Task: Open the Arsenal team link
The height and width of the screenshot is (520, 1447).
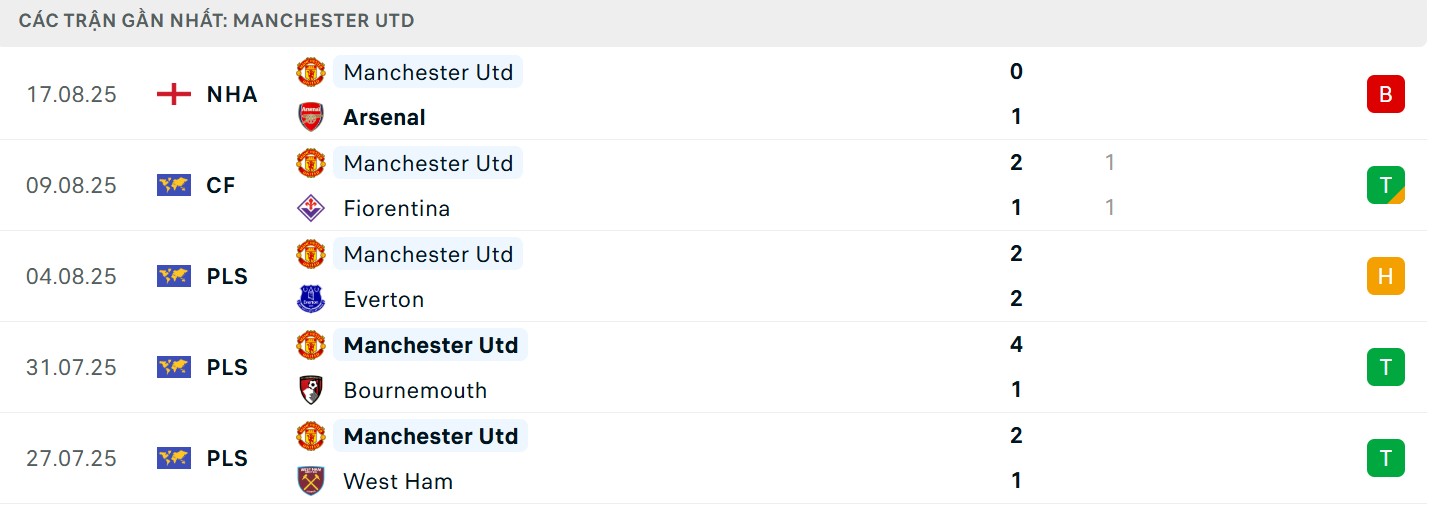Action: [384, 117]
